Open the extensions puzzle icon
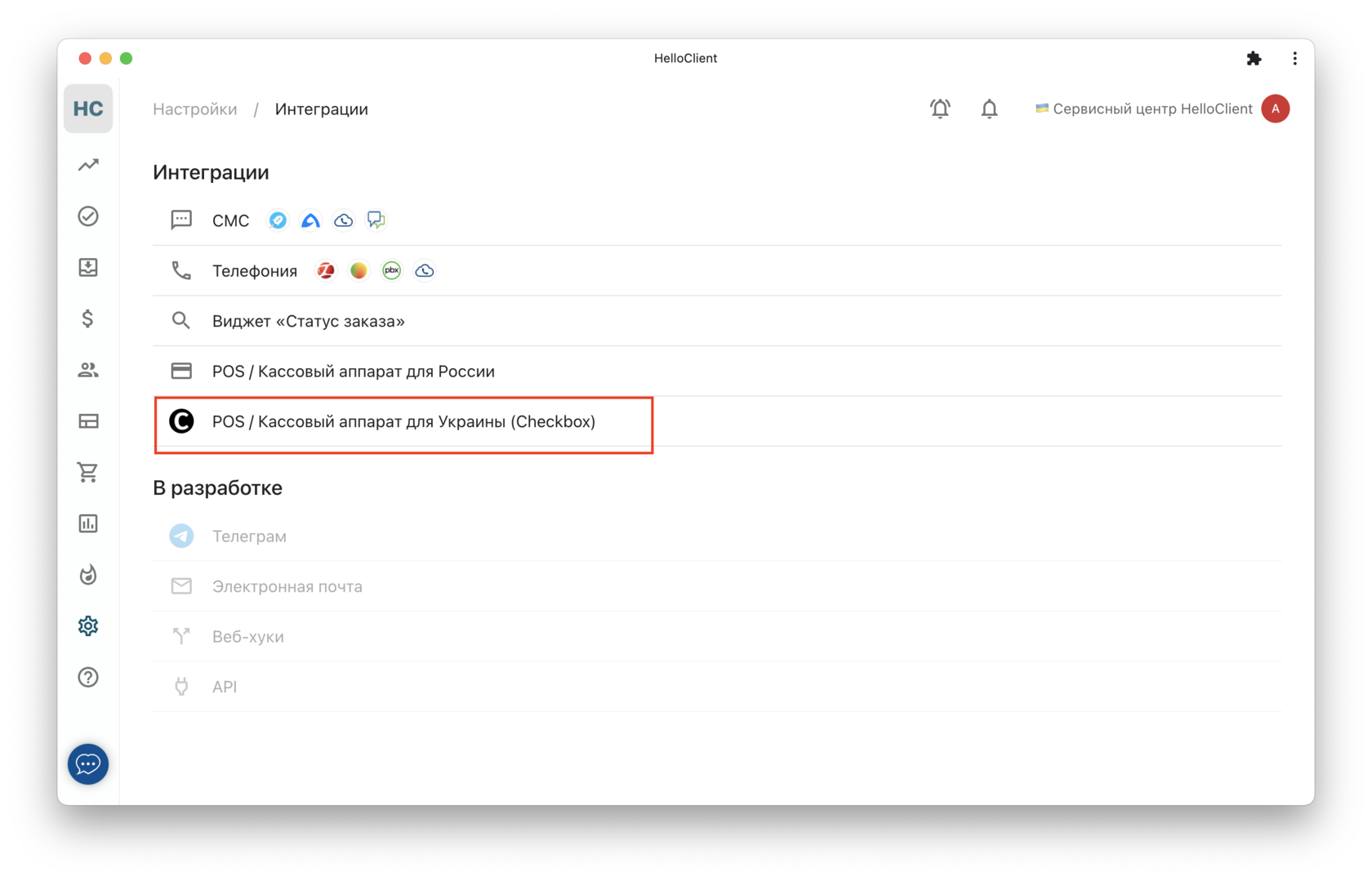The image size is (1372, 881). [x=1254, y=58]
